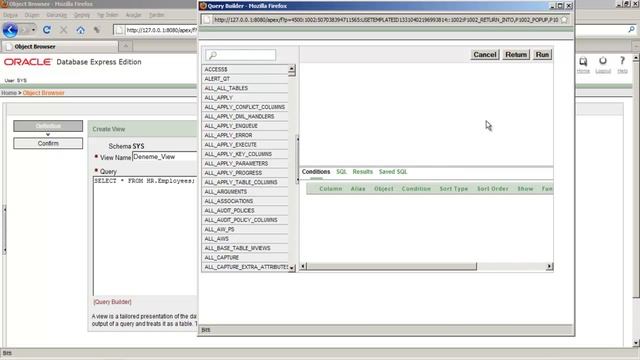
Task: Select ALL_APPLY_CONFLICT_COLUMNS table
Action: pyautogui.click(x=245, y=107)
